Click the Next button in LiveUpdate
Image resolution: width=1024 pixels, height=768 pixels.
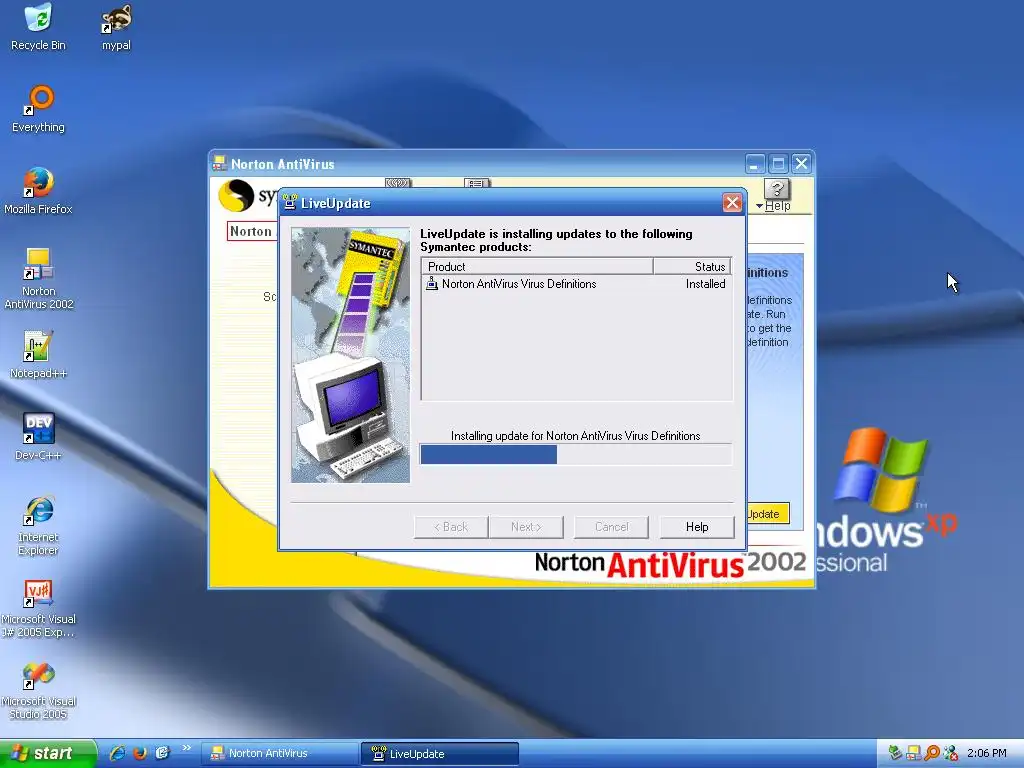pos(526,527)
